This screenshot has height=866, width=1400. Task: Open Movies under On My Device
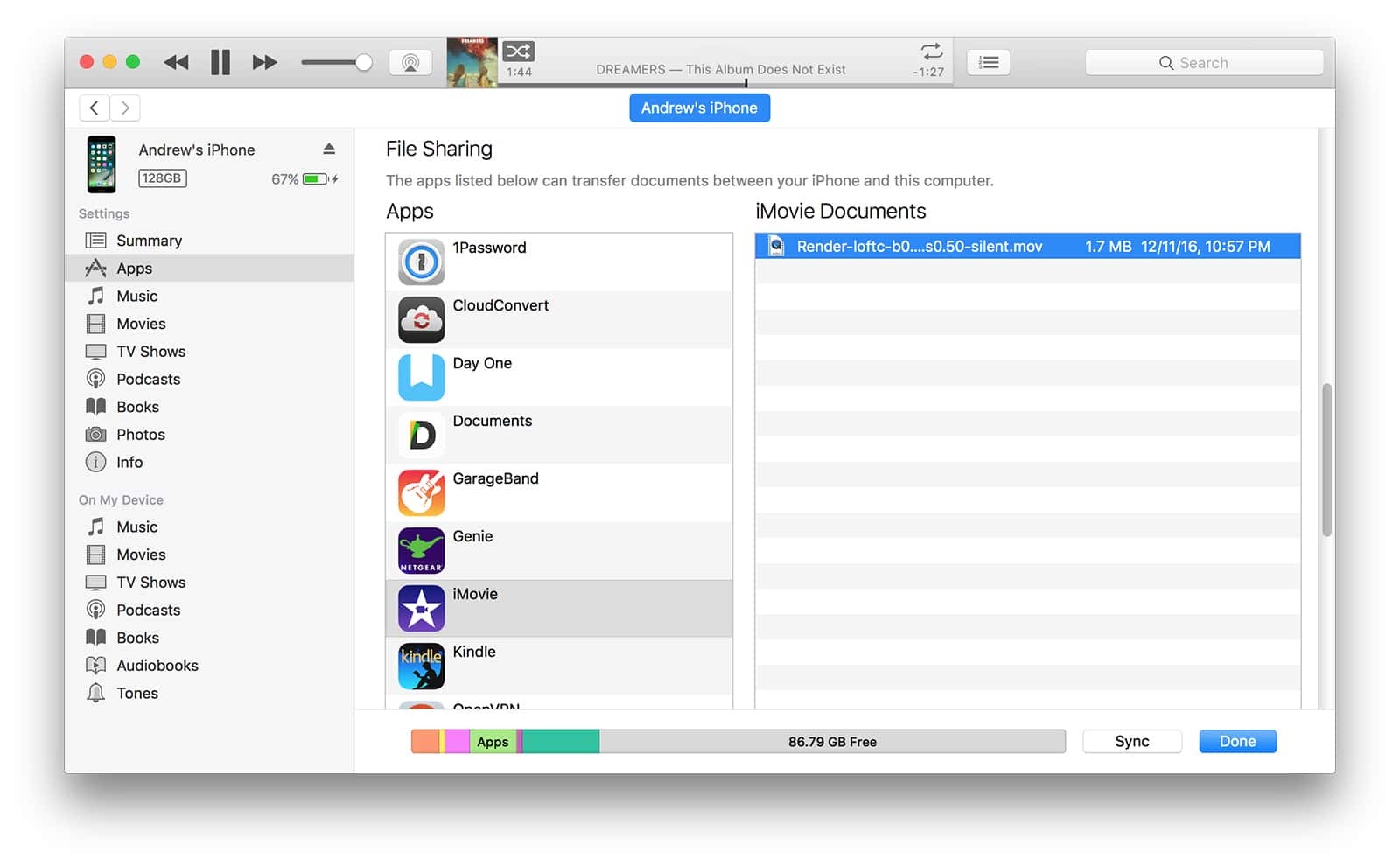(209, 555)
